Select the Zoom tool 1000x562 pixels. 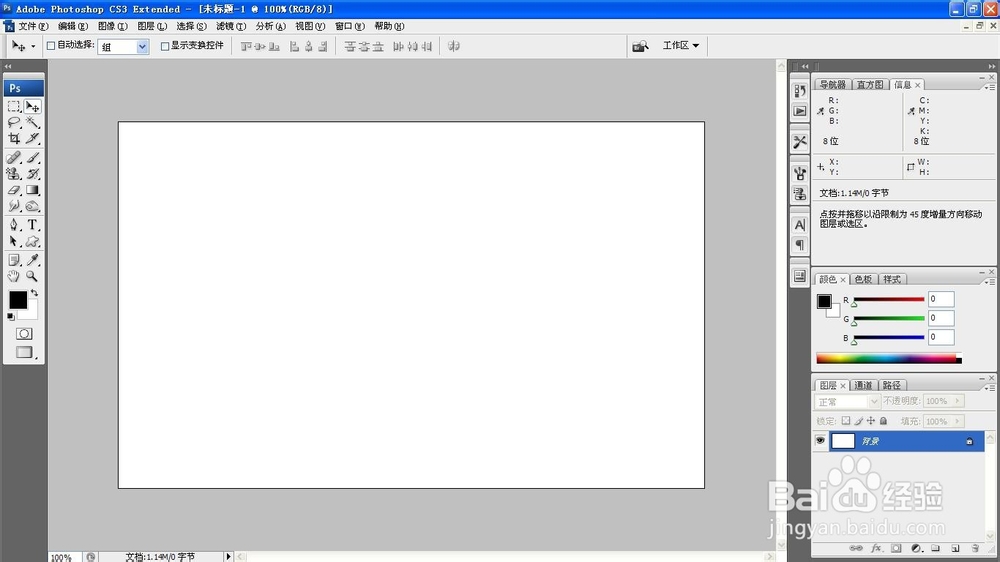click(33, 276)
